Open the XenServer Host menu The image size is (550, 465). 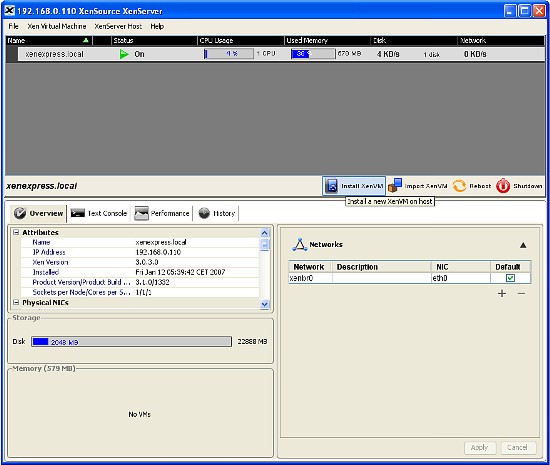(118, 26)
